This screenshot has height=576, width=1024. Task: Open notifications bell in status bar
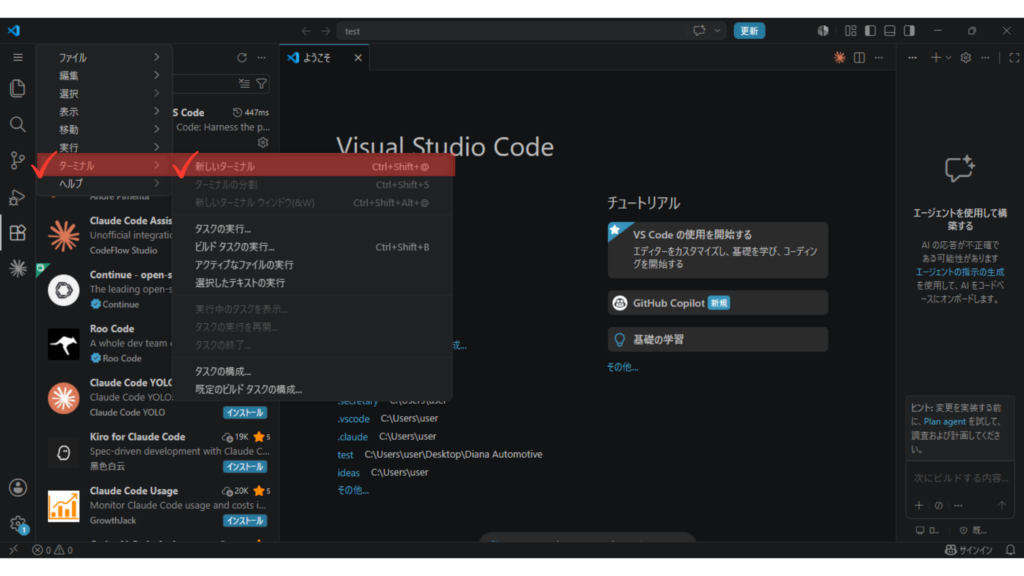click(x=1010, y=550)
